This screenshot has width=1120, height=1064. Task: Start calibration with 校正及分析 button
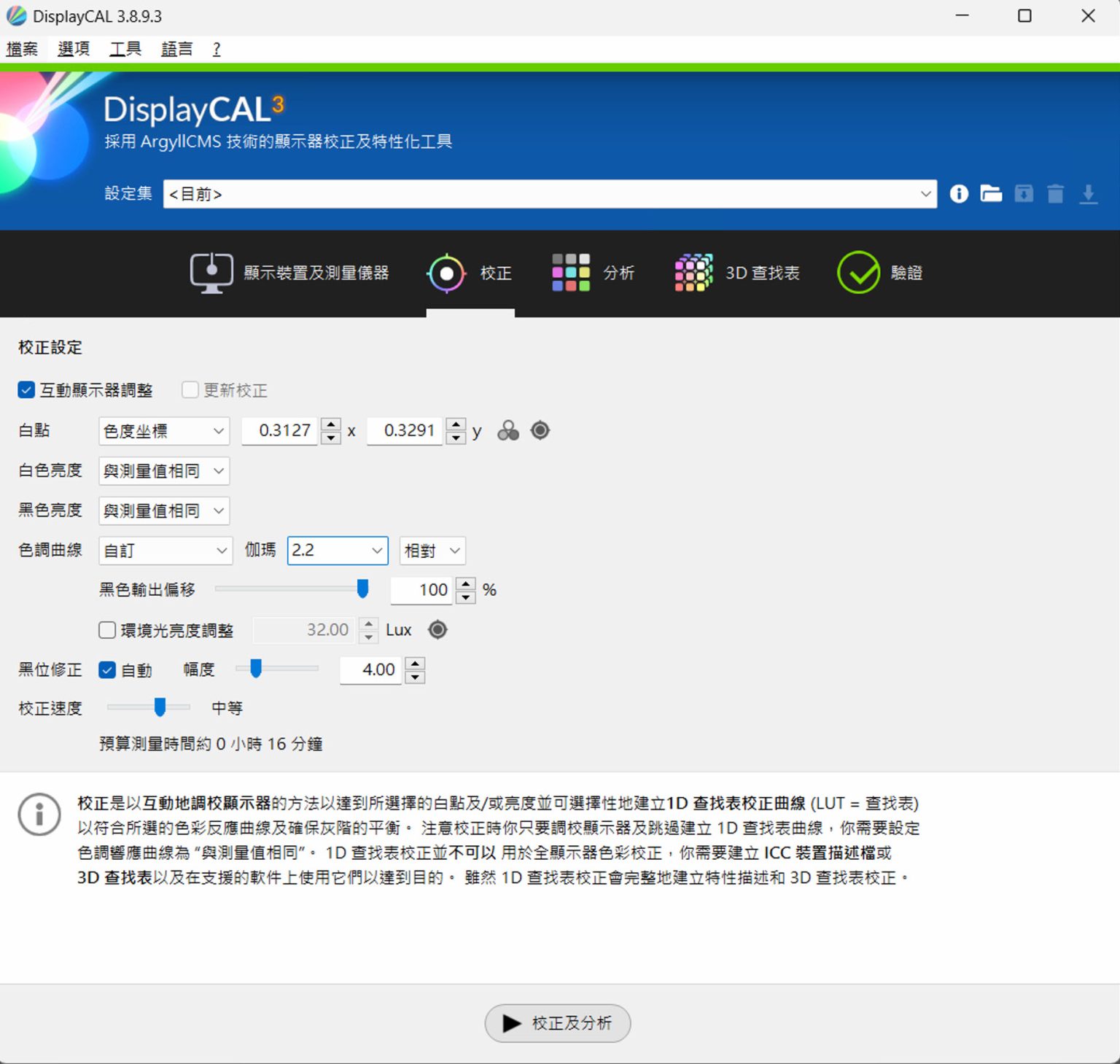[558, 1024]
